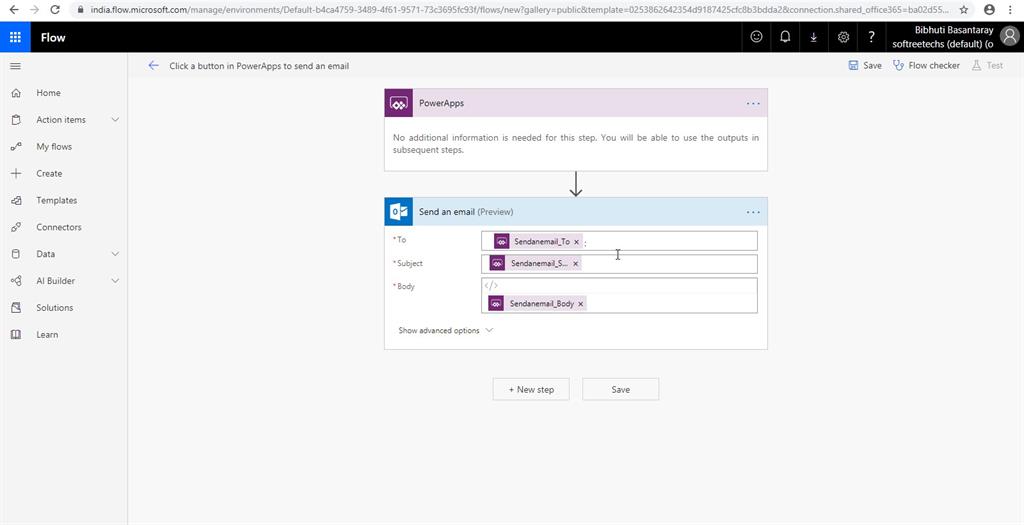
Task: Open the app launcher waffle icon
Action: [15, 37]
